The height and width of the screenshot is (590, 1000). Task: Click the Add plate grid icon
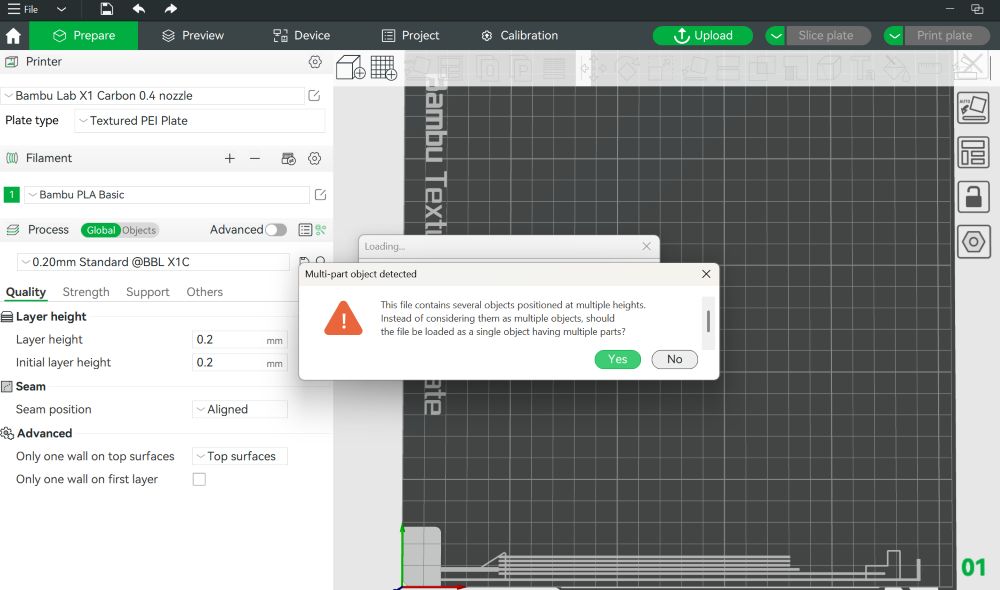[383, 67]
